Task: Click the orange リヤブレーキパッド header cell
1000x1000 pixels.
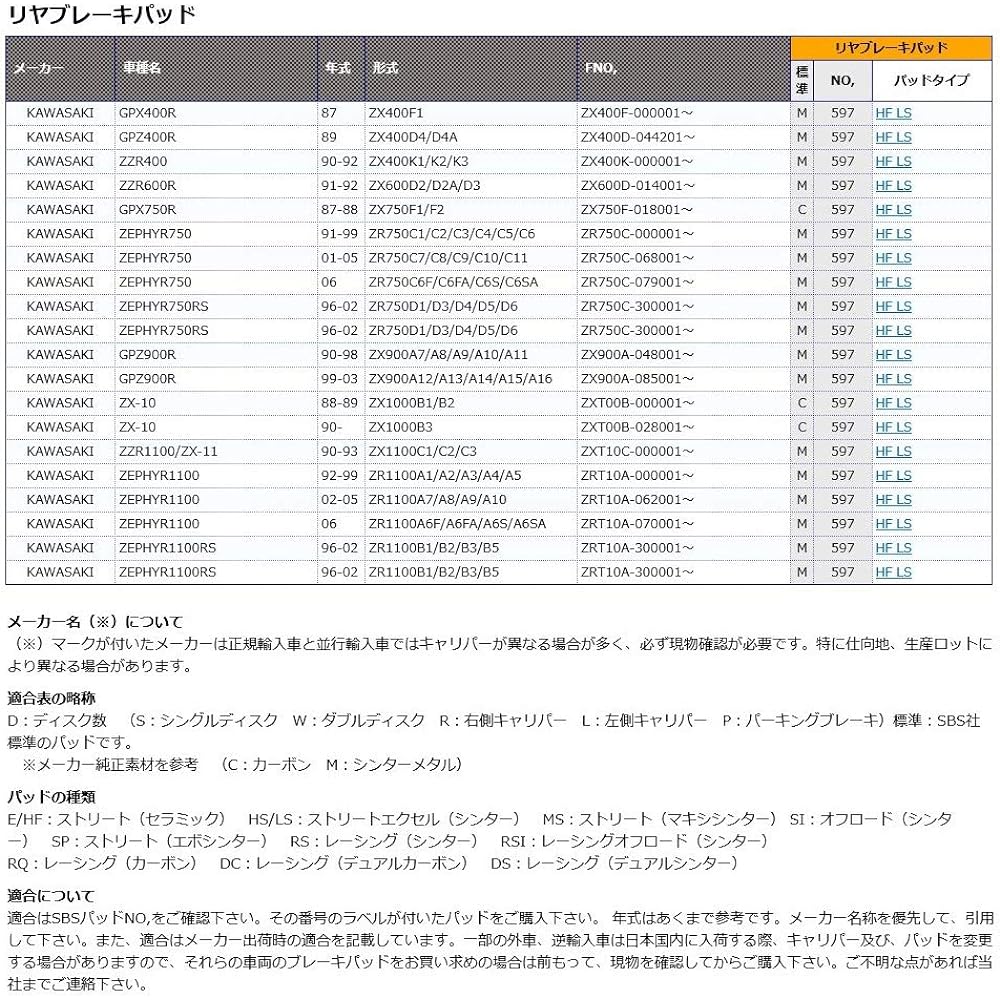Action: (891, 48)
